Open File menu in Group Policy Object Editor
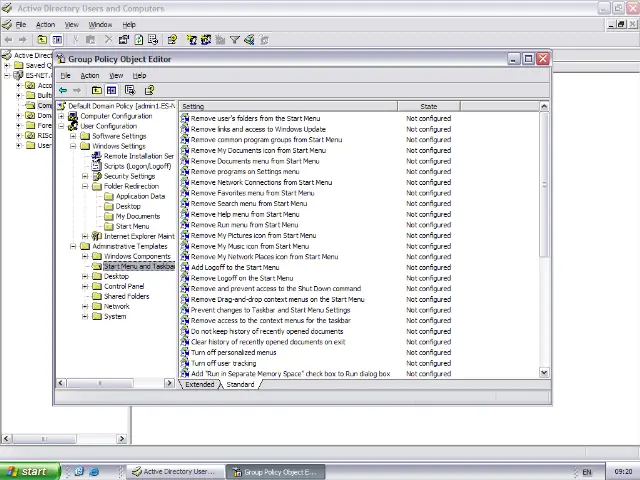Image resolution: width=640 pixels, height=480 pixels. [65, 76]
